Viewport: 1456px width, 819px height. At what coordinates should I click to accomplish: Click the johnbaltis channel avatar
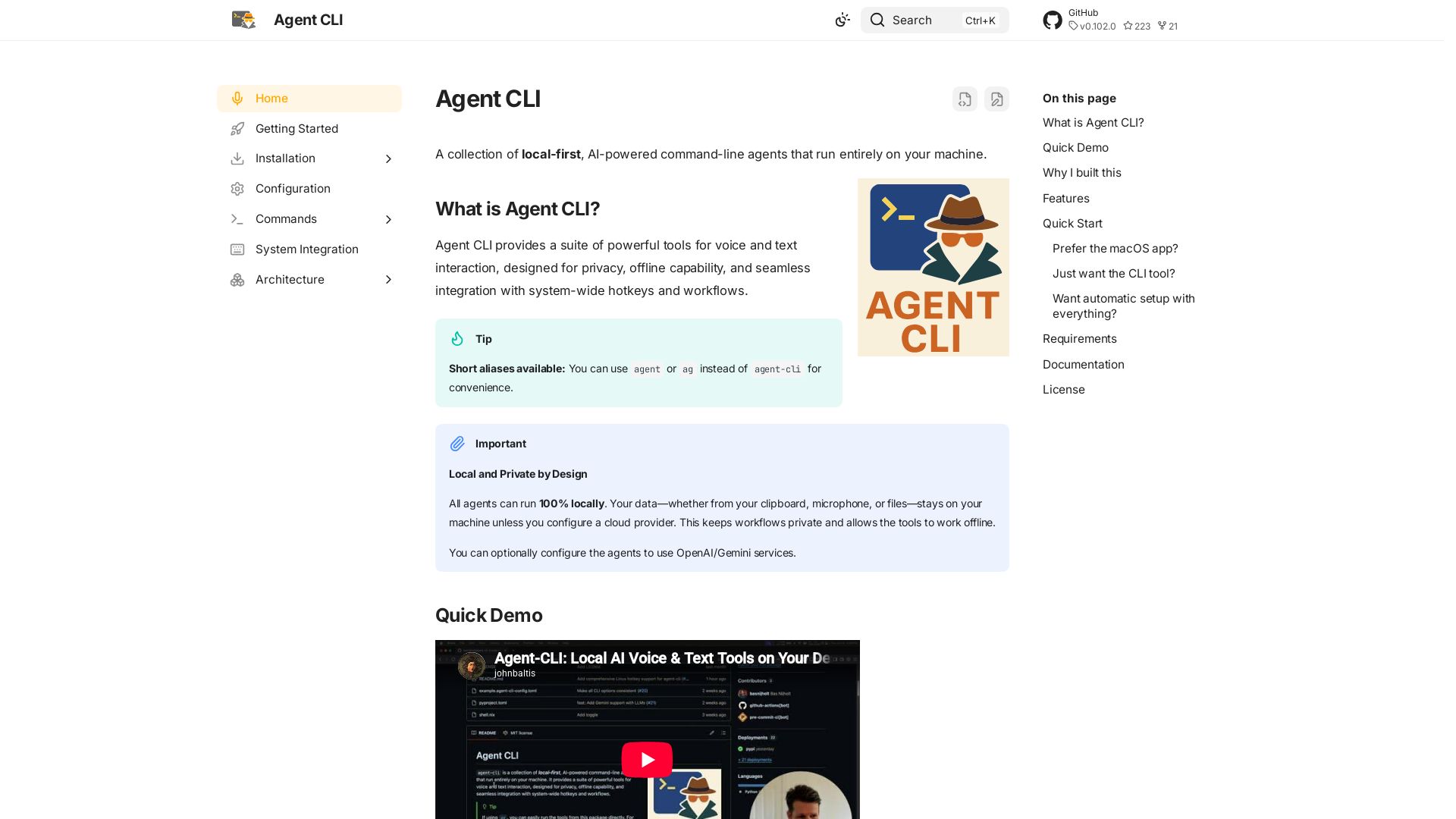click(471, 665)
